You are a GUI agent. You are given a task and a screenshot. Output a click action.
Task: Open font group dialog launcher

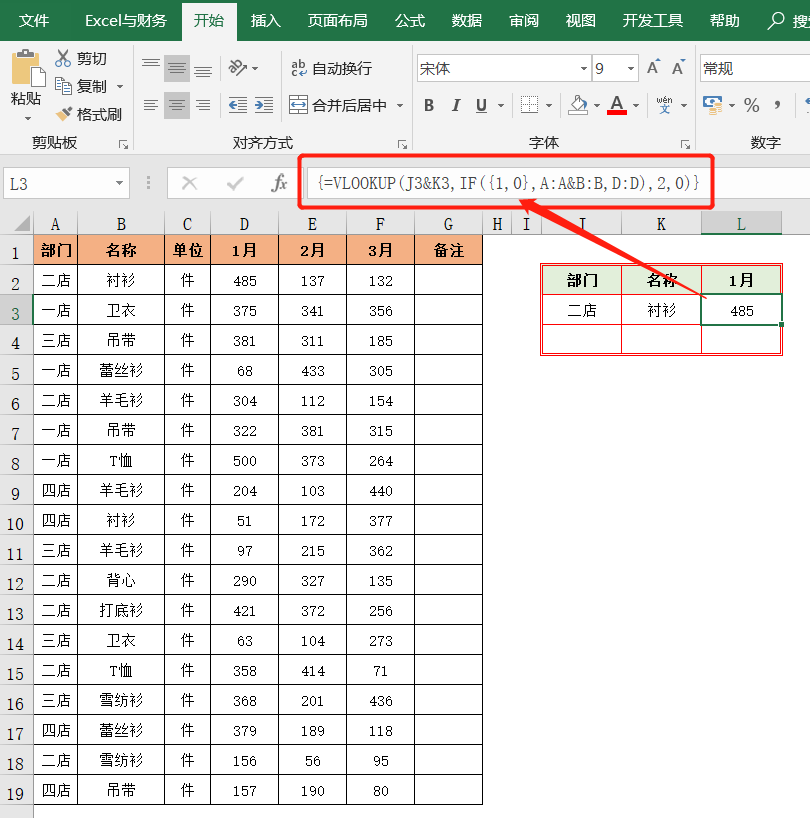685,145
